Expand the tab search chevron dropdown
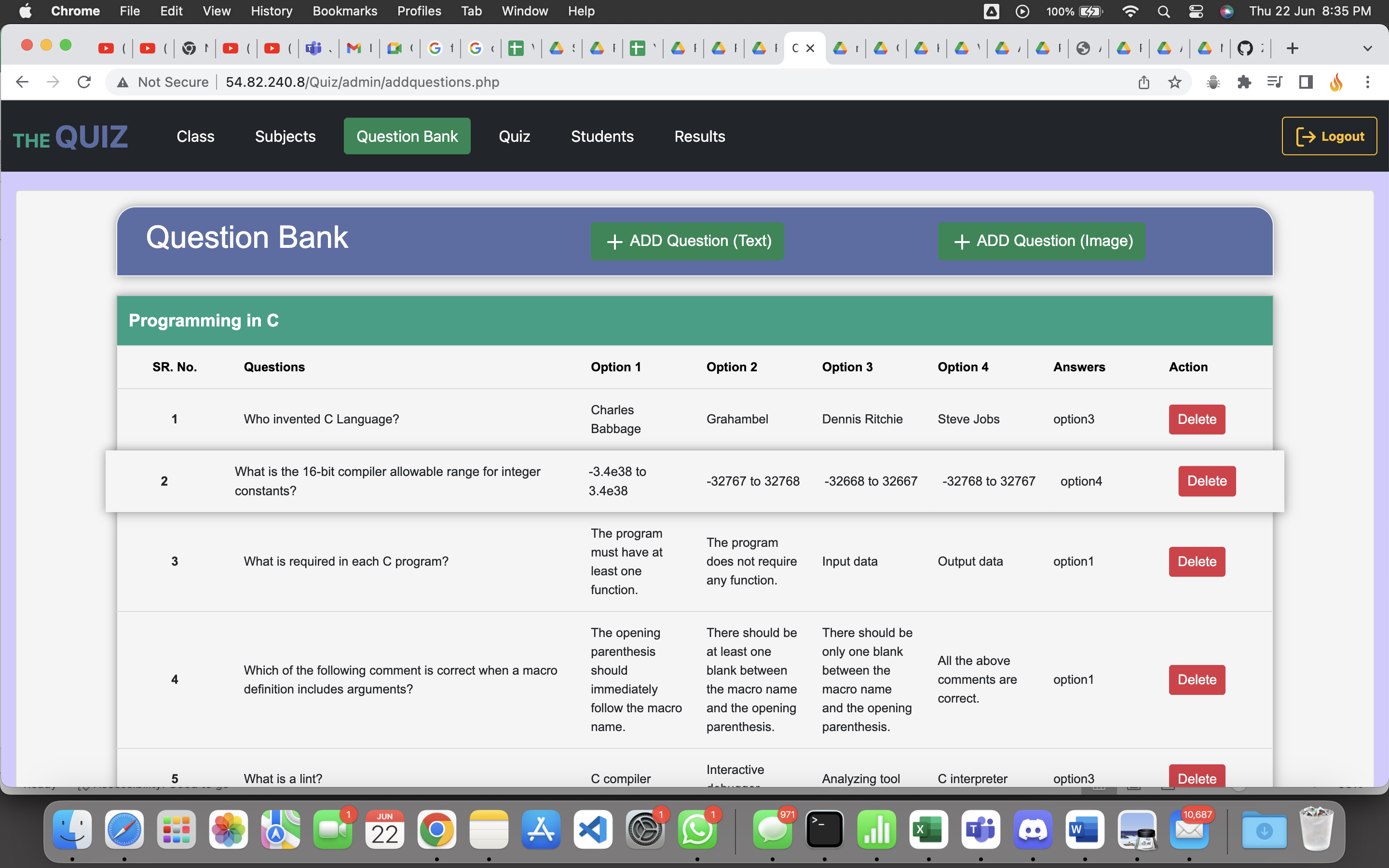Viewport: 1389px width, 868px height. (1367, 48)
